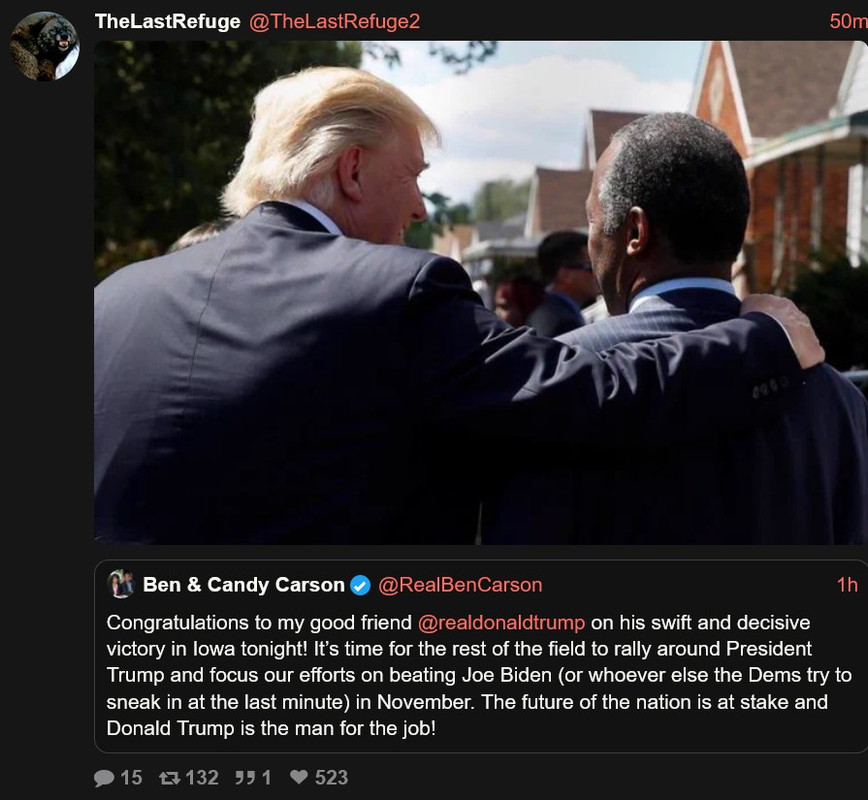The image size is (868, 800).
Task: View the 1 quote count
Action: tap(266, 778)
